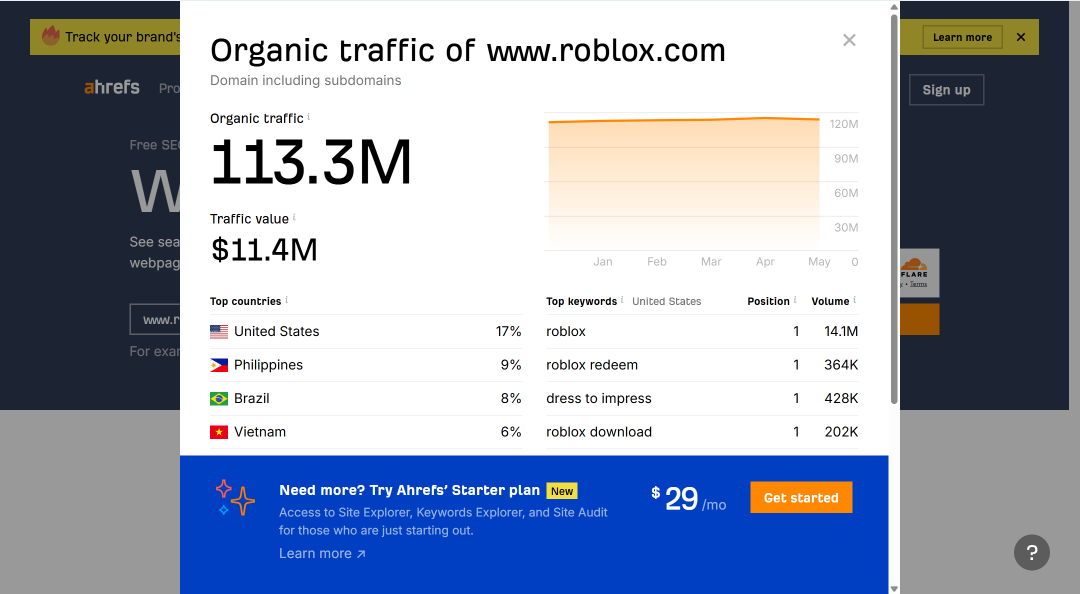
Task: Click the 120M label on chart axis
Action: (843, 124)
